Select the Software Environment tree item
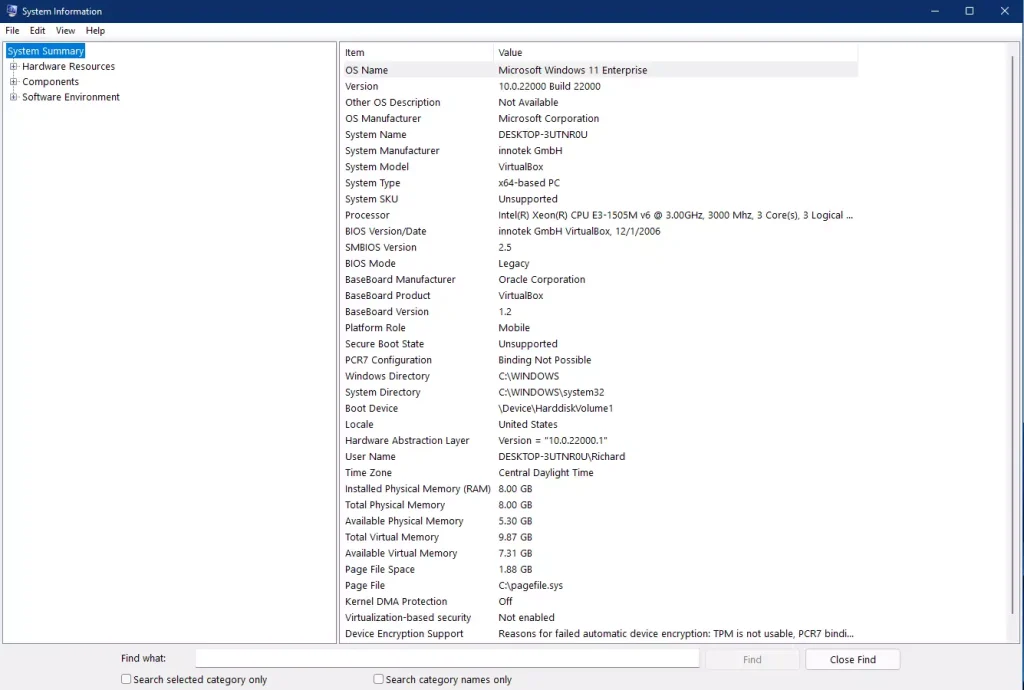This screenshot has width=1024, height=690. pyautogui.click(x=71, y=97)
